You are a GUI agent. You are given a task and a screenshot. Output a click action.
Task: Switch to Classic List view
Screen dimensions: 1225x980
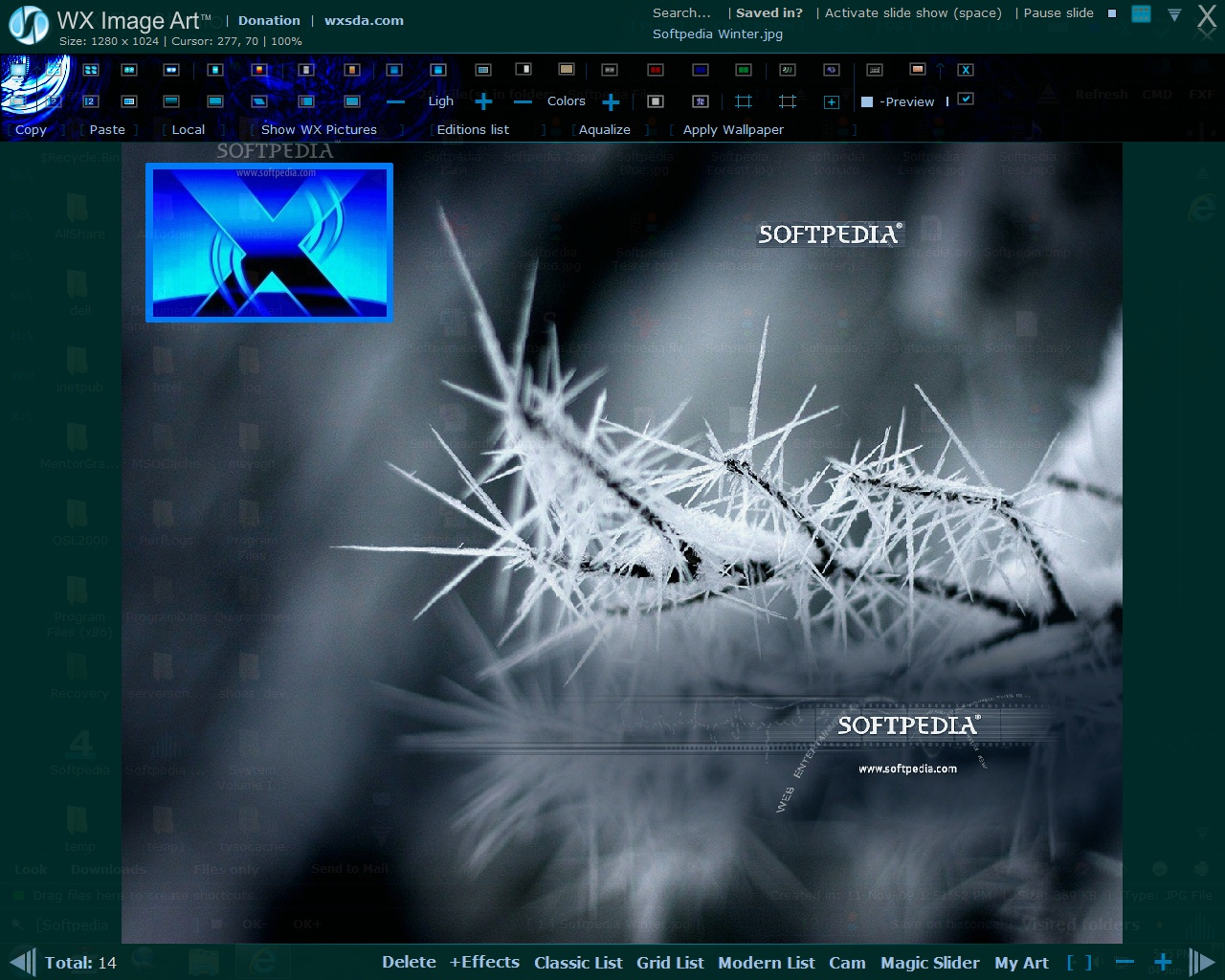578,963
